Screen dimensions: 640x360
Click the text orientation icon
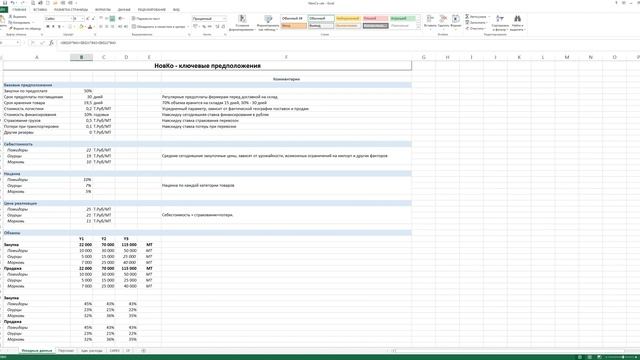click(121, 19)
